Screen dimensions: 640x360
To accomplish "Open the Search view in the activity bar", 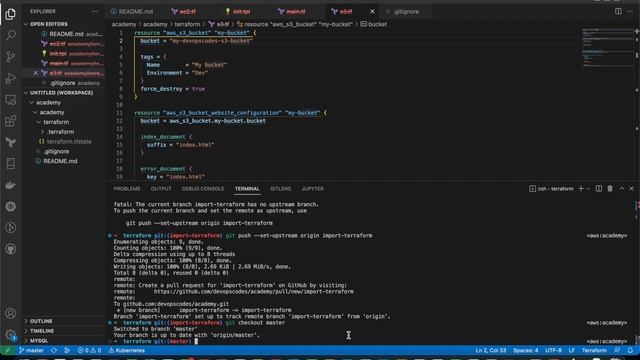I will [11, 35].
